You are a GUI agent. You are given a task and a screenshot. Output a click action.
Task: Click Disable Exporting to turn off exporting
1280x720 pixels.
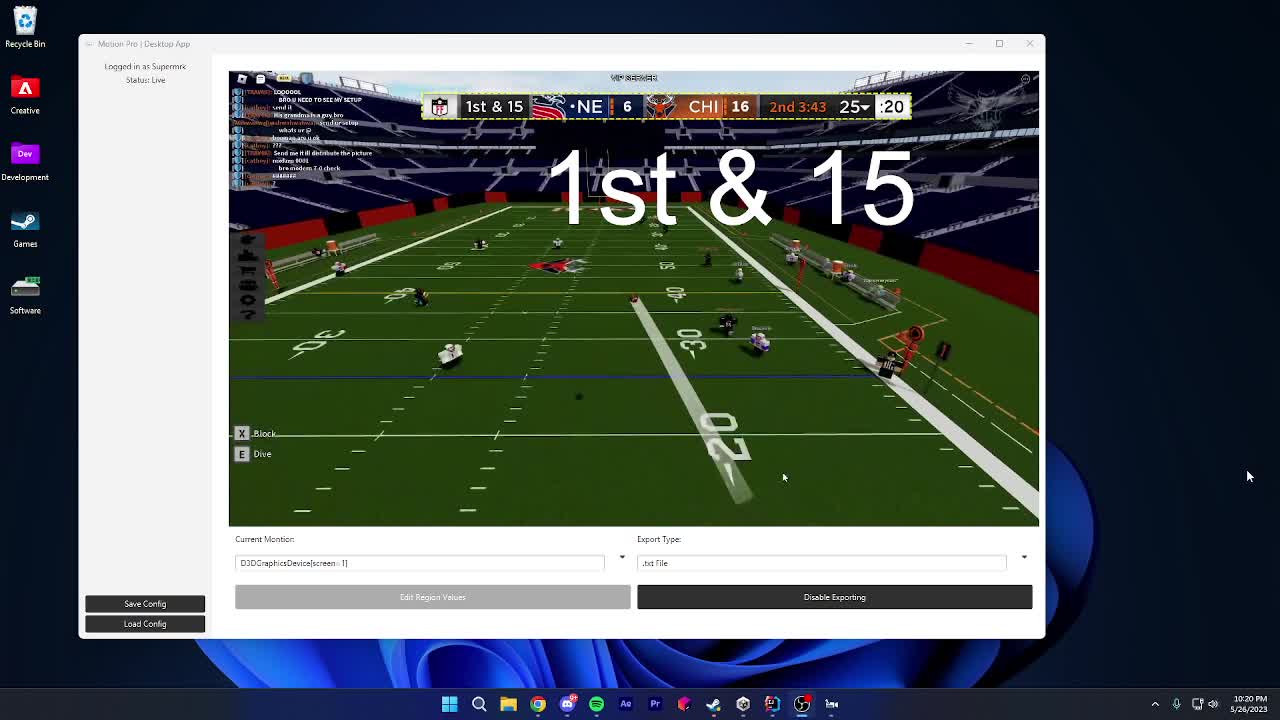[834, 597]
